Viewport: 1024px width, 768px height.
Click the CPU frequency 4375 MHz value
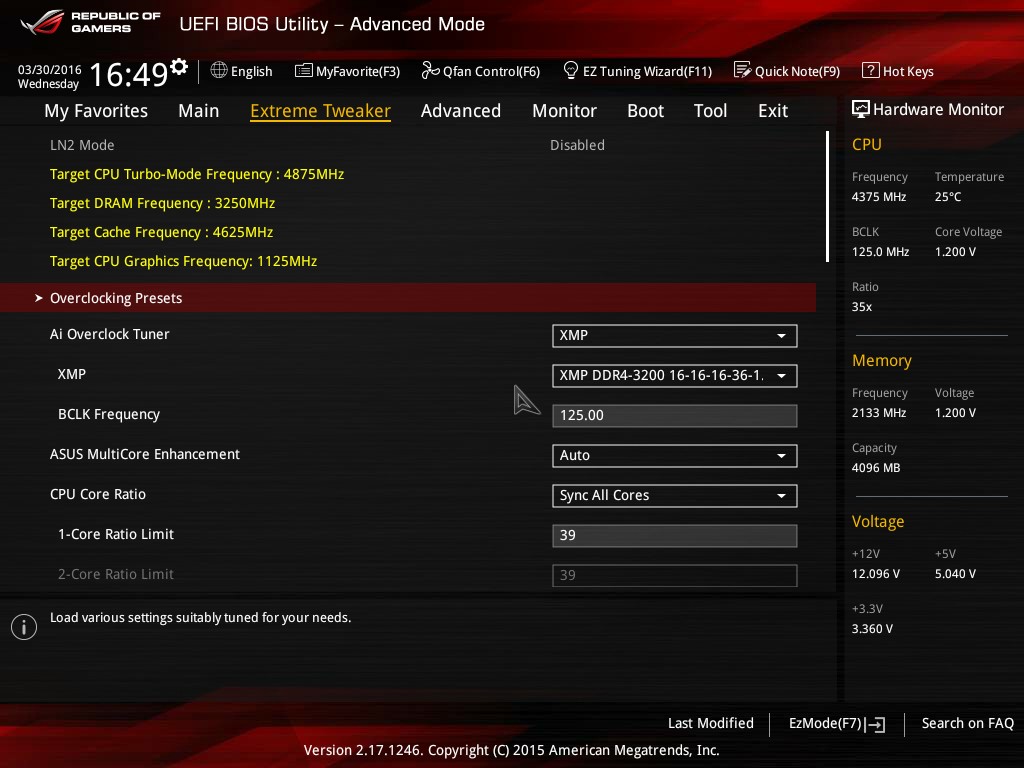coord(879,197)
